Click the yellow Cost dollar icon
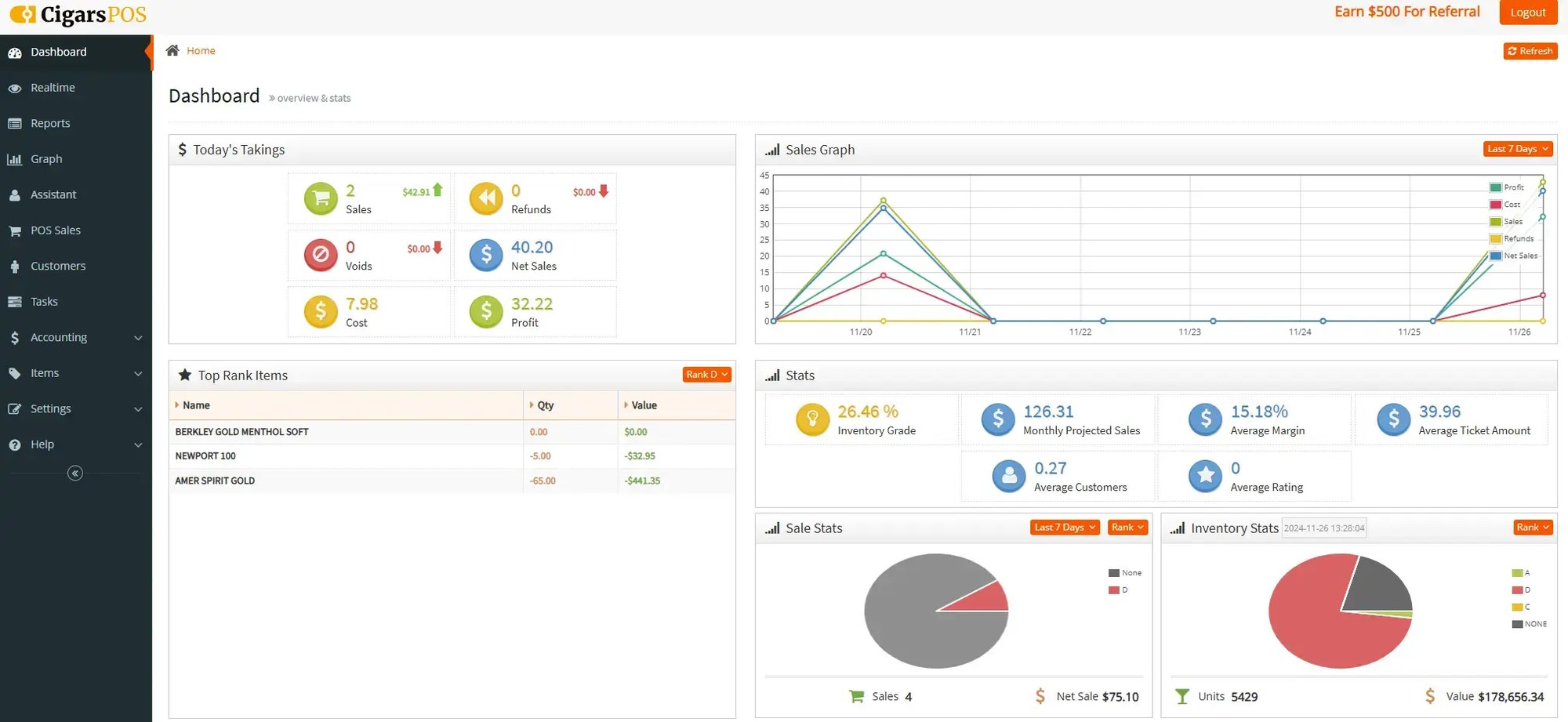Viewport: 1568px width, 722px height. tap(321, 311)
